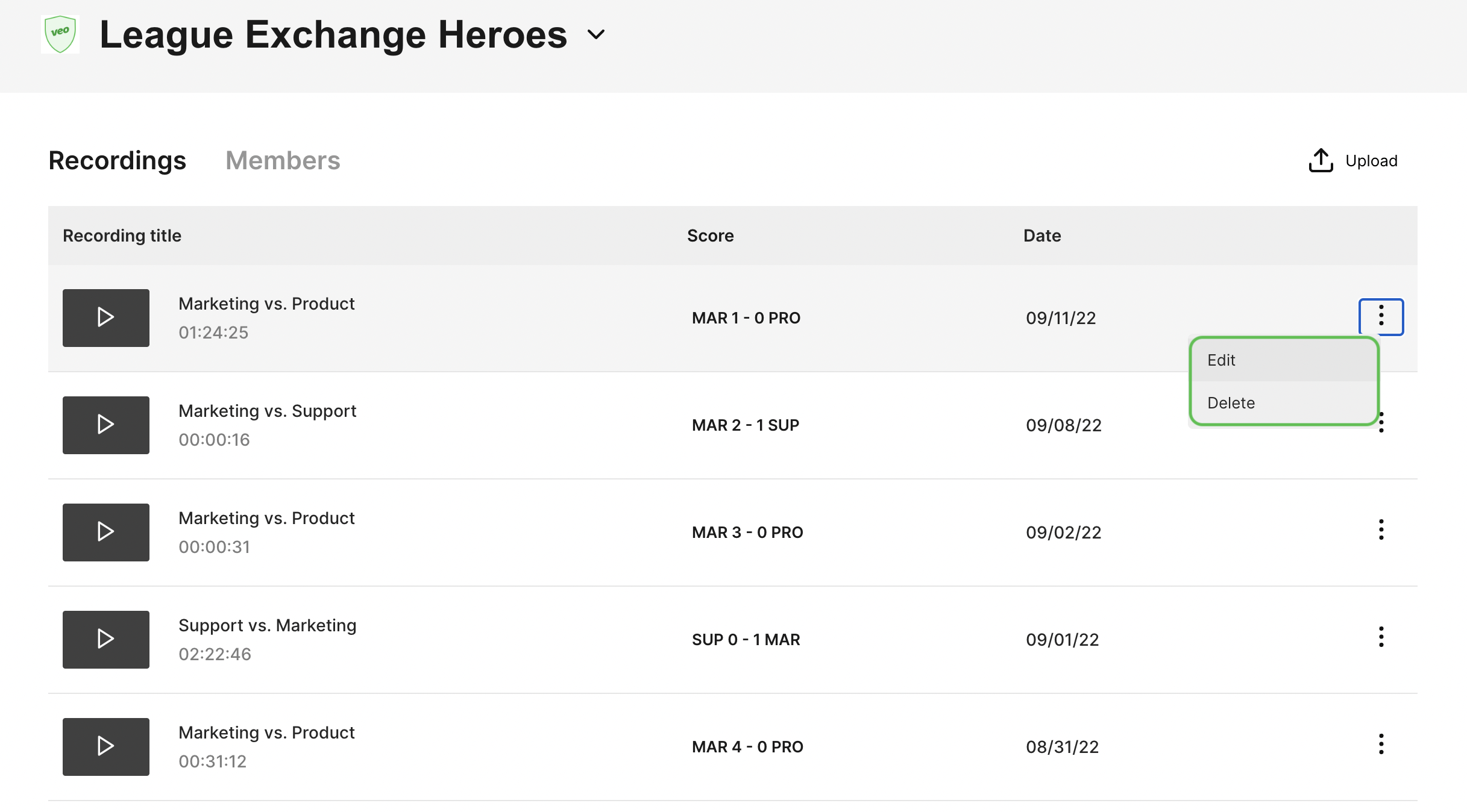
Task: Expand the League Exchange Heroes team dropdown
Action: (595, 34)
